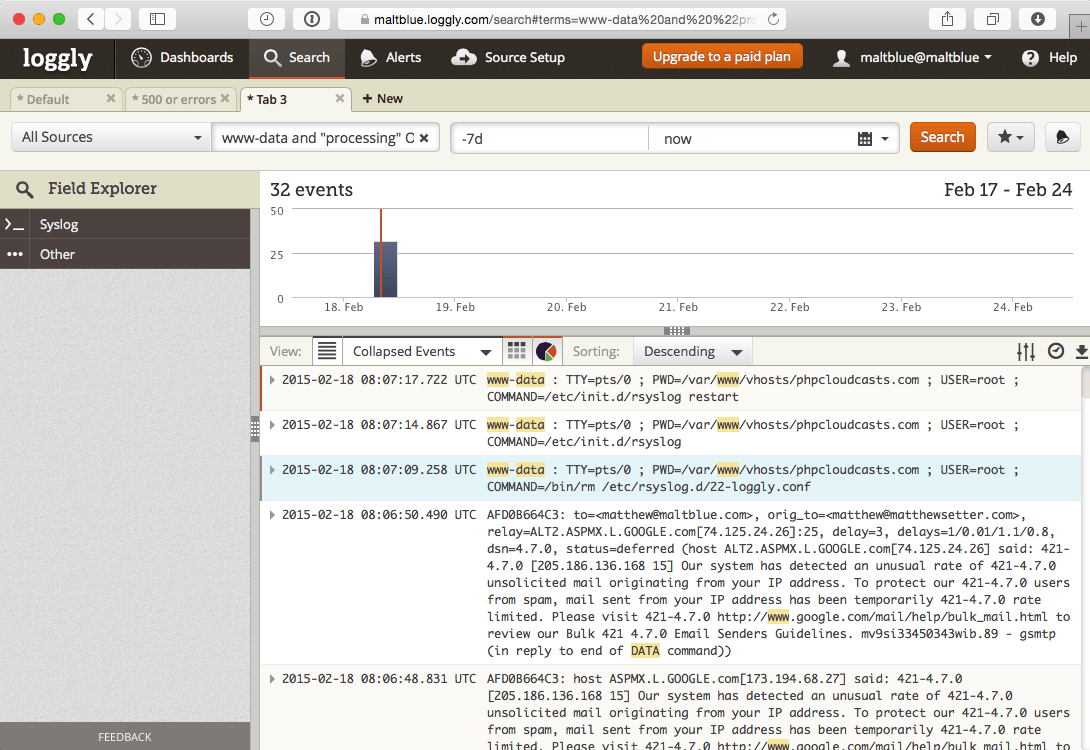Image resolution: width=1090 pixels, height=750 pixels.
Task: Open the calendar date range picker
Action: click(x=873, y=138)
